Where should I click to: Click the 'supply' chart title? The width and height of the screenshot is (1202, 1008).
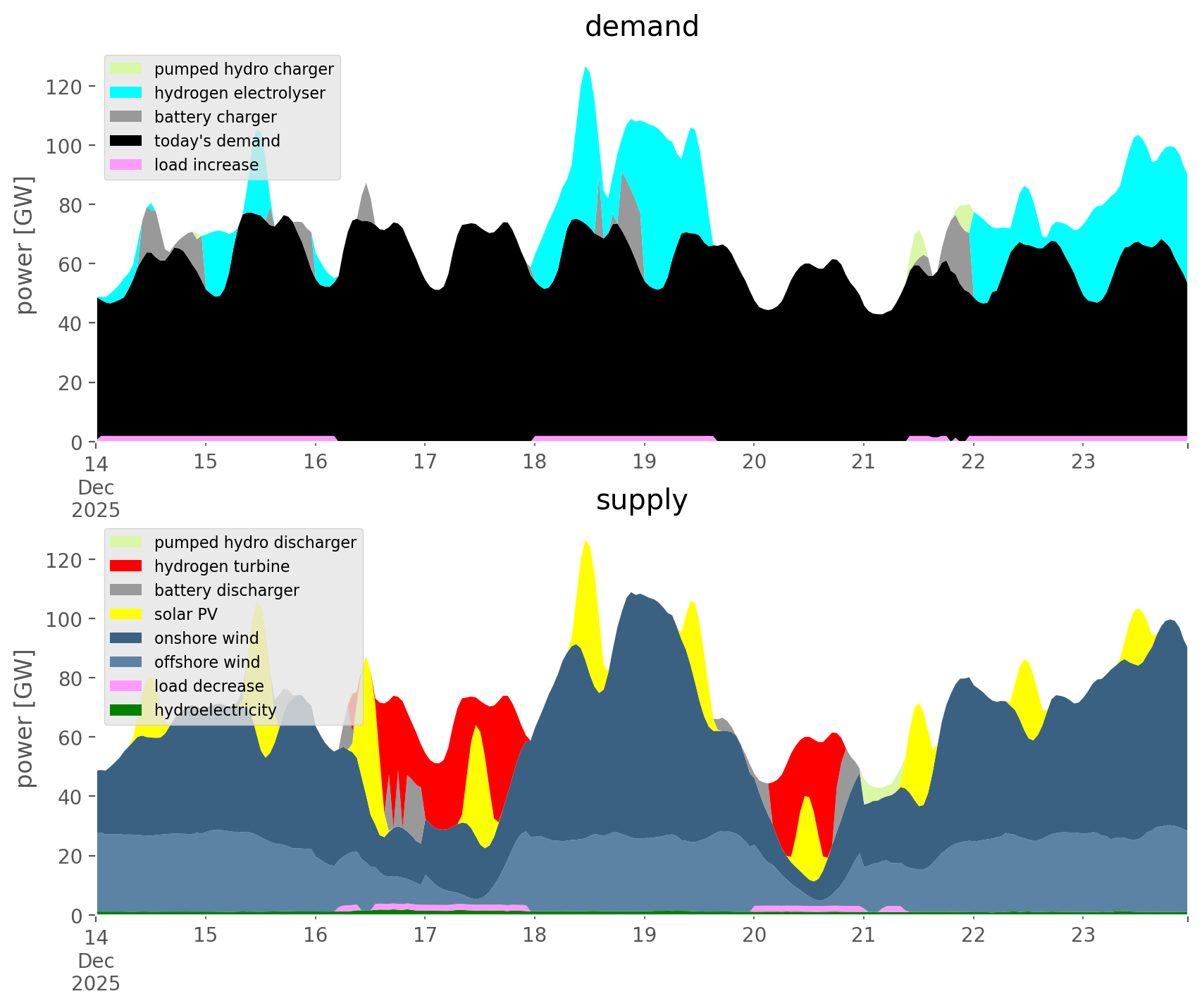click(x=641, y=500)
